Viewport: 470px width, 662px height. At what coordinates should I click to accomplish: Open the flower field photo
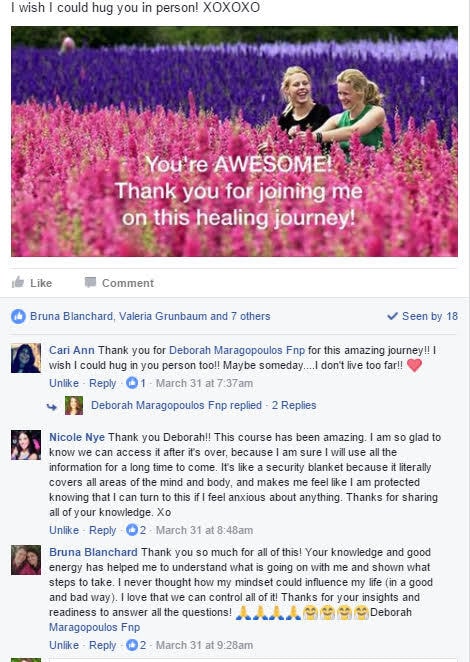tap(234, 141)
